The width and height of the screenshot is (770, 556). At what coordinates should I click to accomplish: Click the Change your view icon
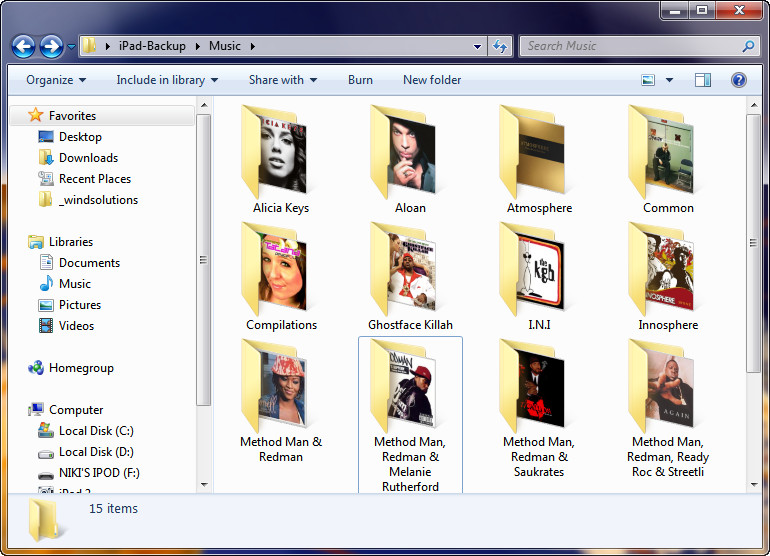tap(648, 80)
